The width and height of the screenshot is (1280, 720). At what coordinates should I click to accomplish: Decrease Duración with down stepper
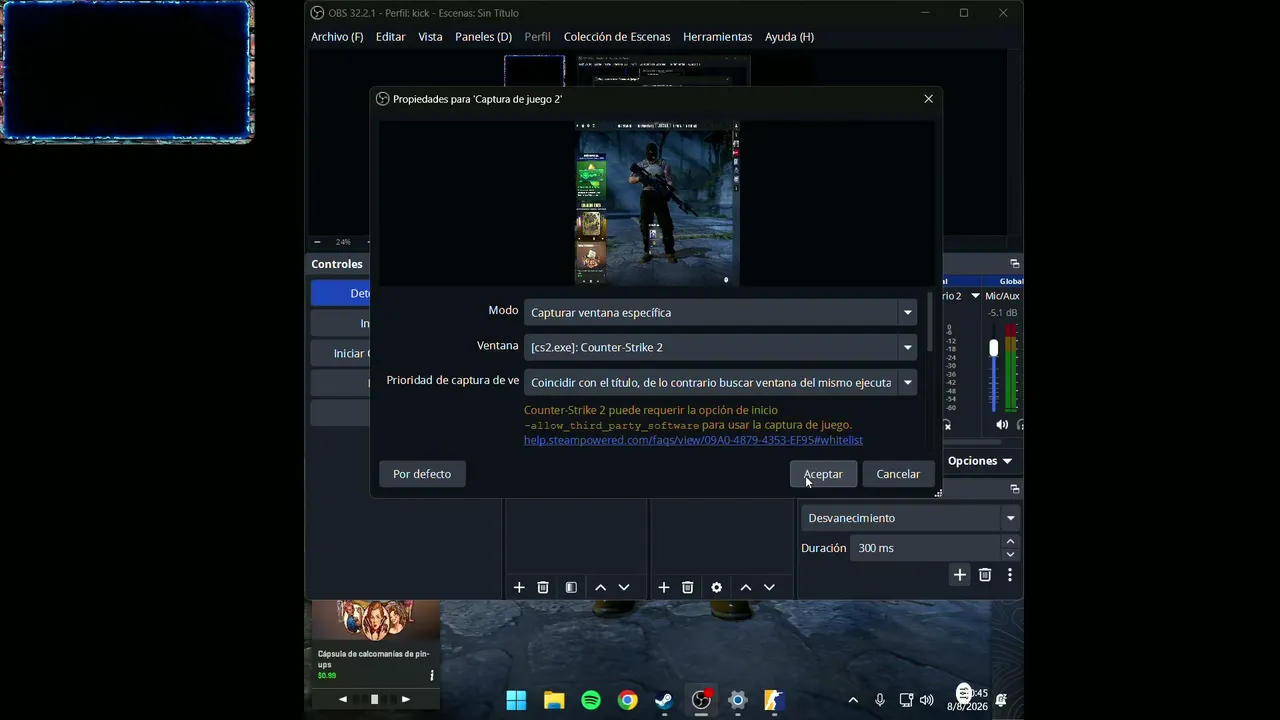coord(1010,554)
